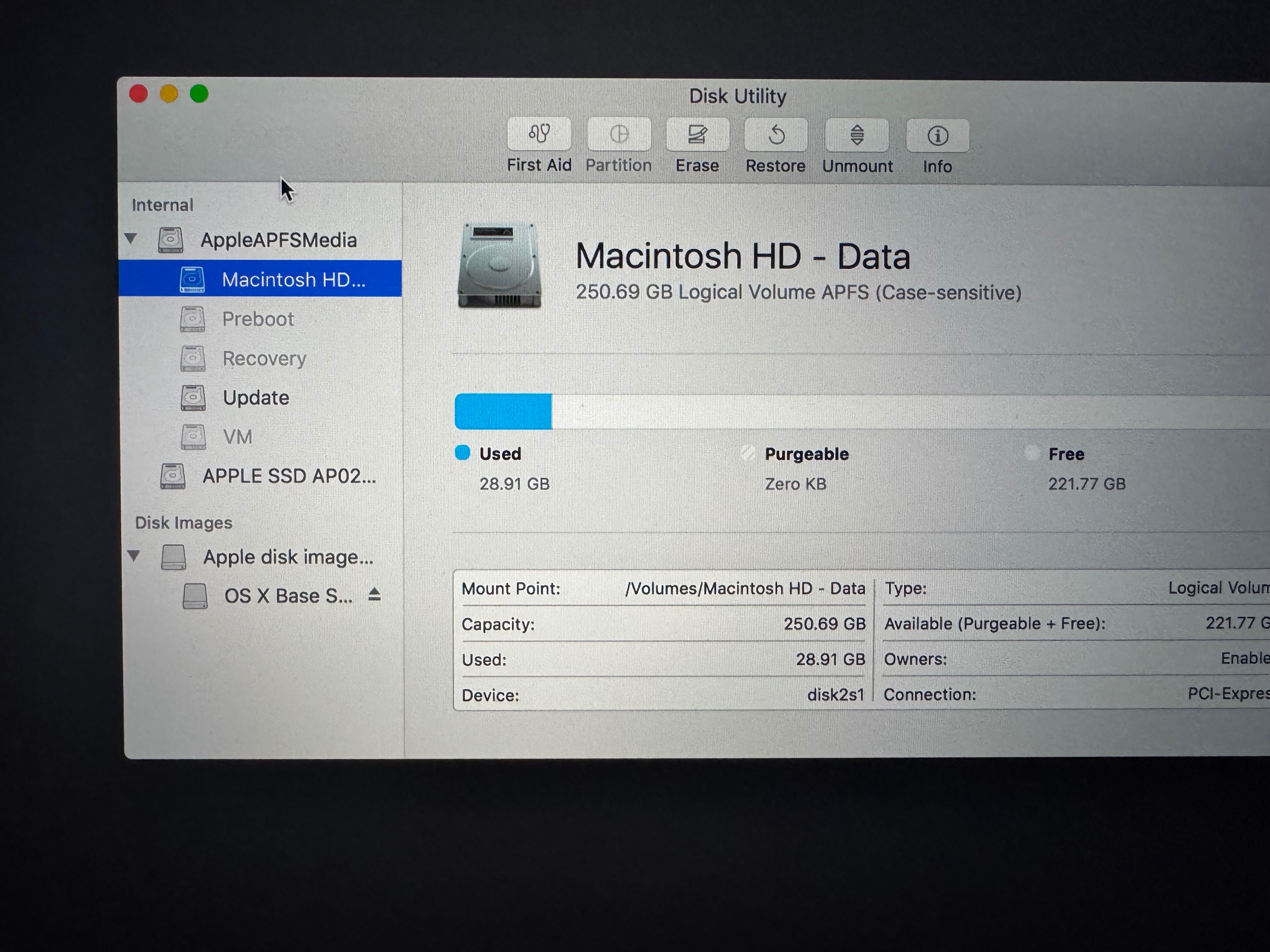Select the VM volume row
Screen dimensions: 1270x952
pyautogui.click(x=262, y=437)
